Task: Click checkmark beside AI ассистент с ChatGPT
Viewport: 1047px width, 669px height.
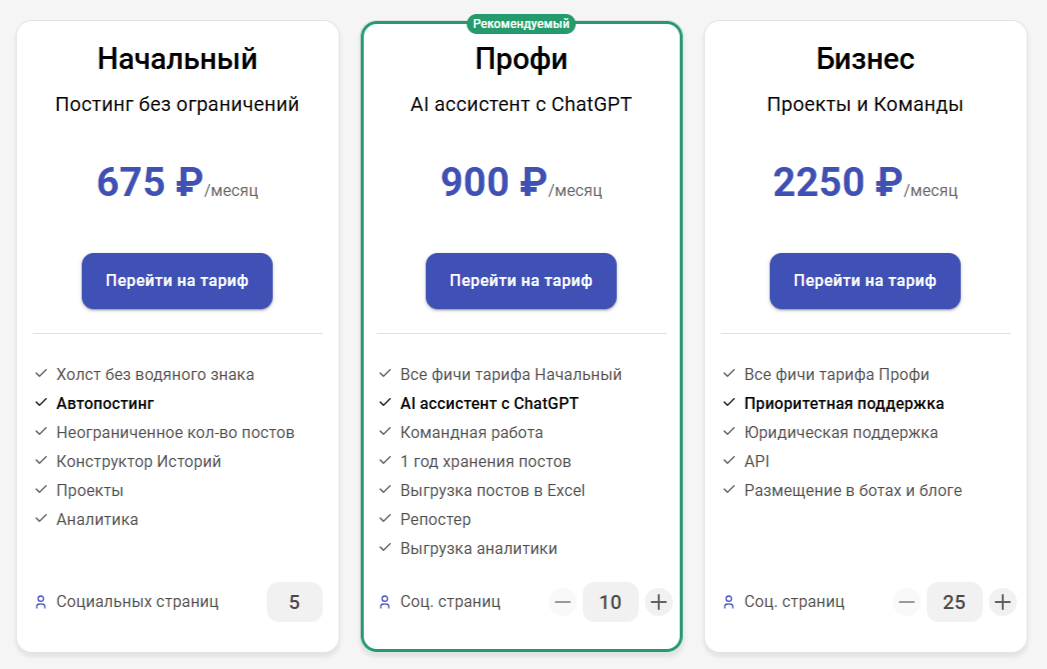Action: [385, 403]
